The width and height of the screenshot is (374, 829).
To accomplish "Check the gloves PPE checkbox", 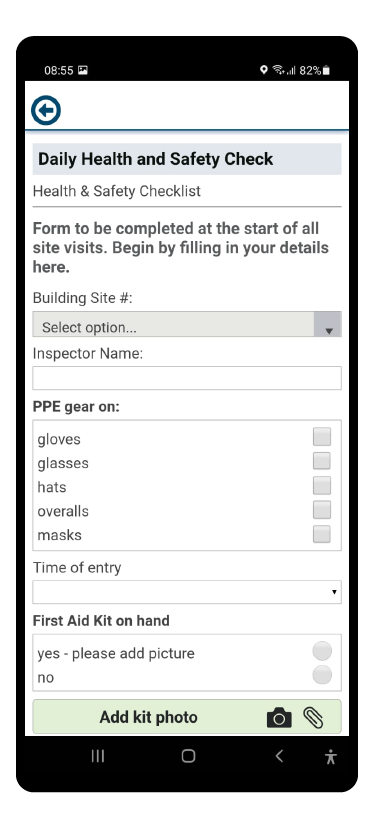I will point(322,437).
